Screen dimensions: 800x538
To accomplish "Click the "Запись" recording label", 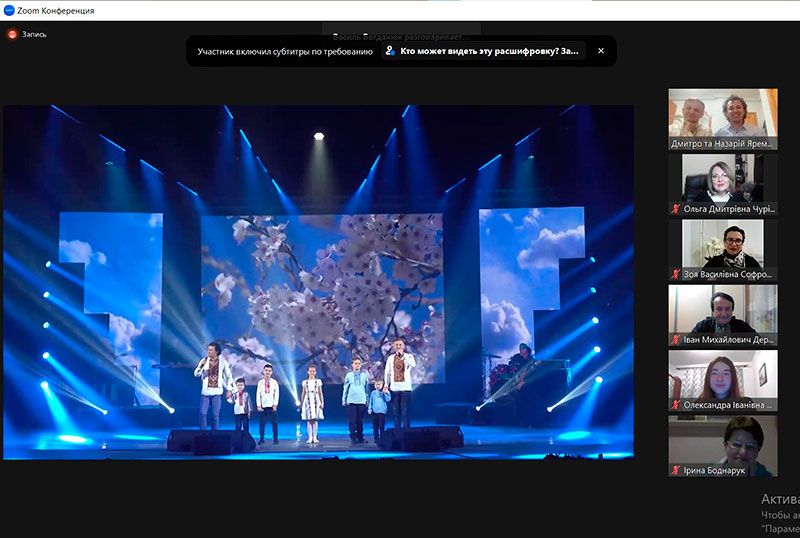I will [34, 34].
